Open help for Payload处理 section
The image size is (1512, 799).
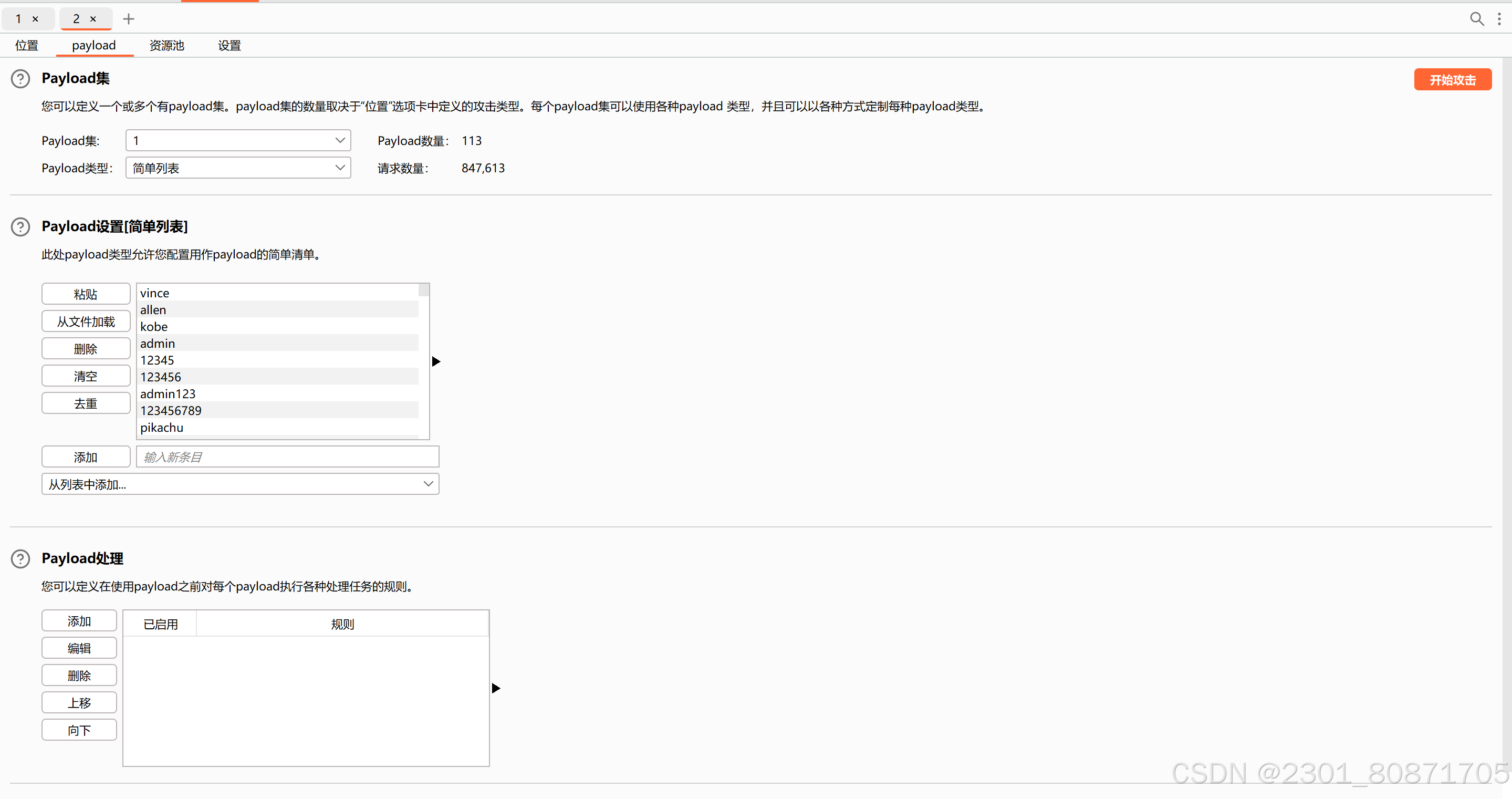[20, 558]
